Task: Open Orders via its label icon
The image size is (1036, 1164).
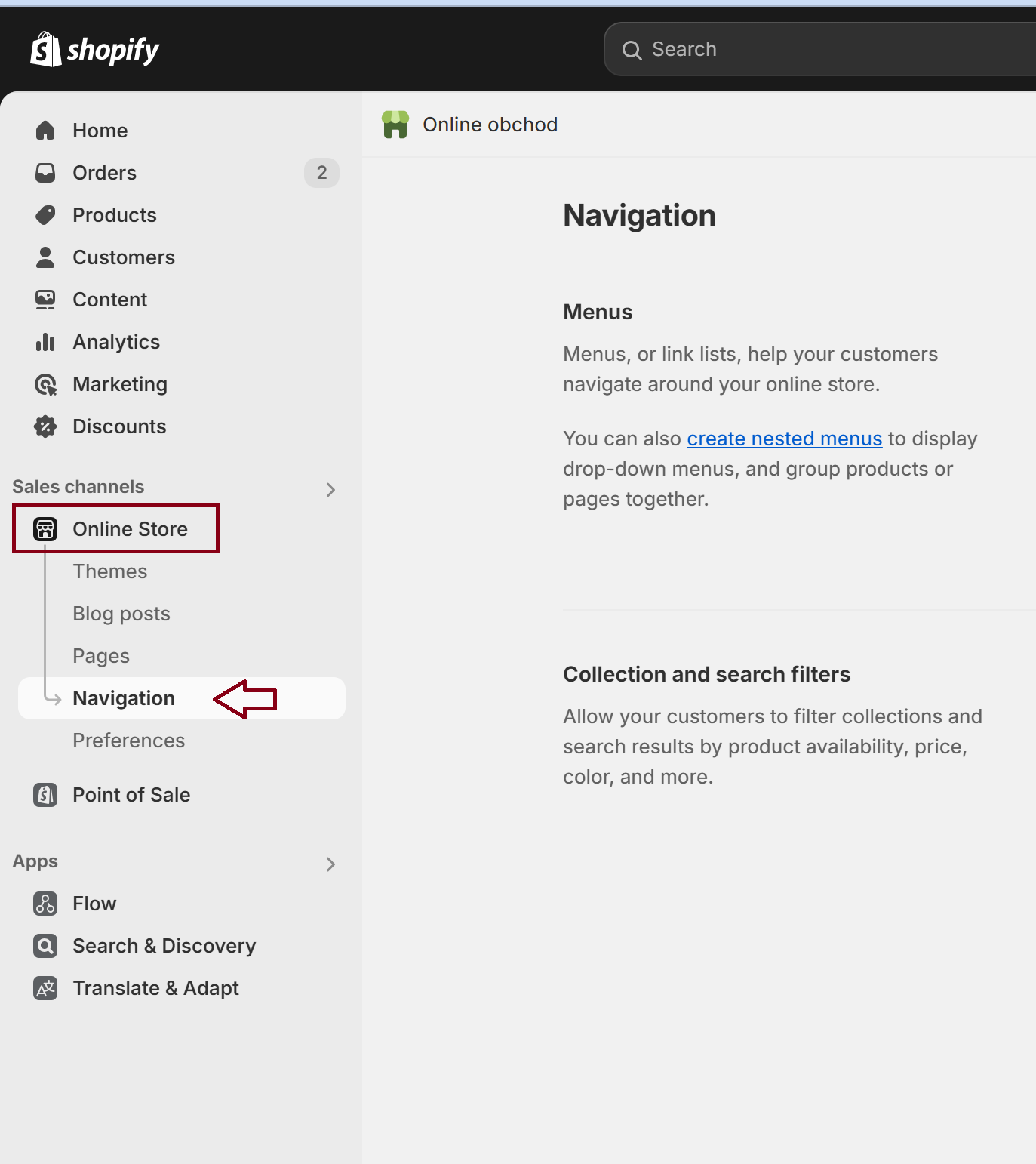Action: [45, 172]
